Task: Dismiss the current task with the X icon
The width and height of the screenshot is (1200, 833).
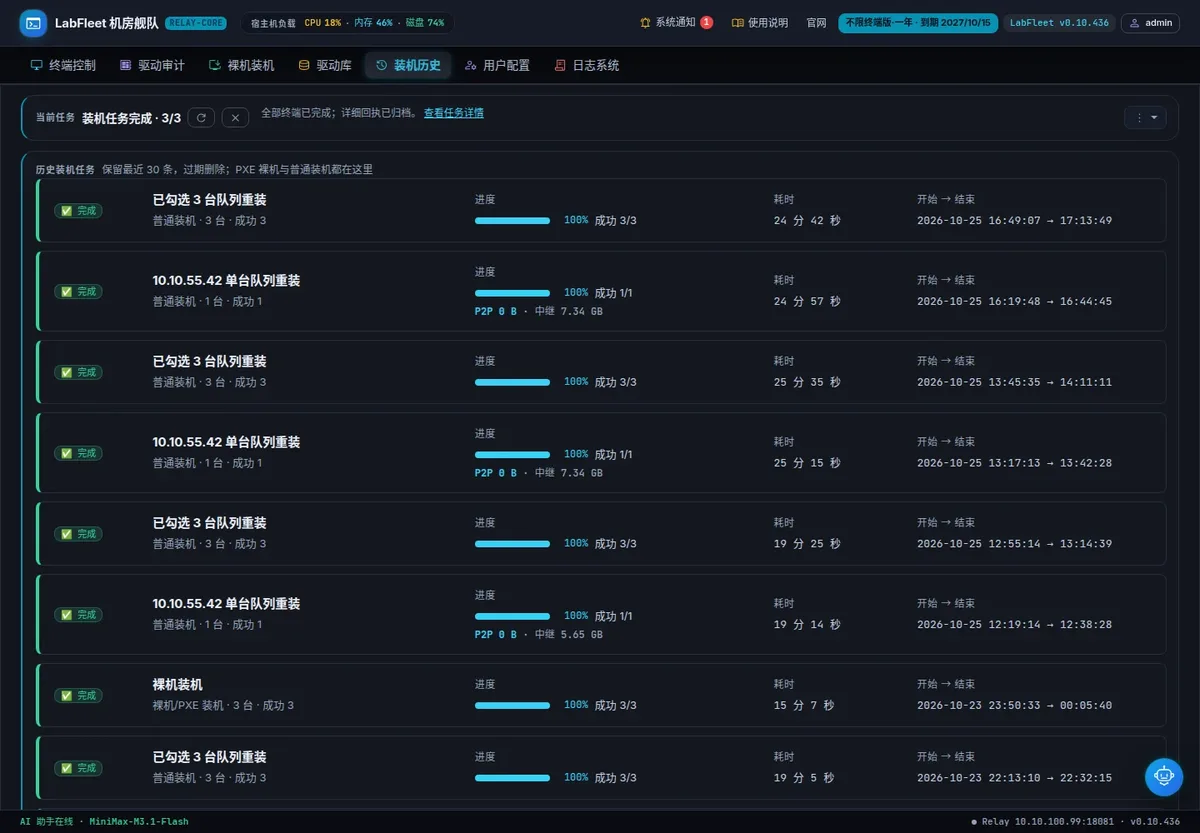Action: 235,118
